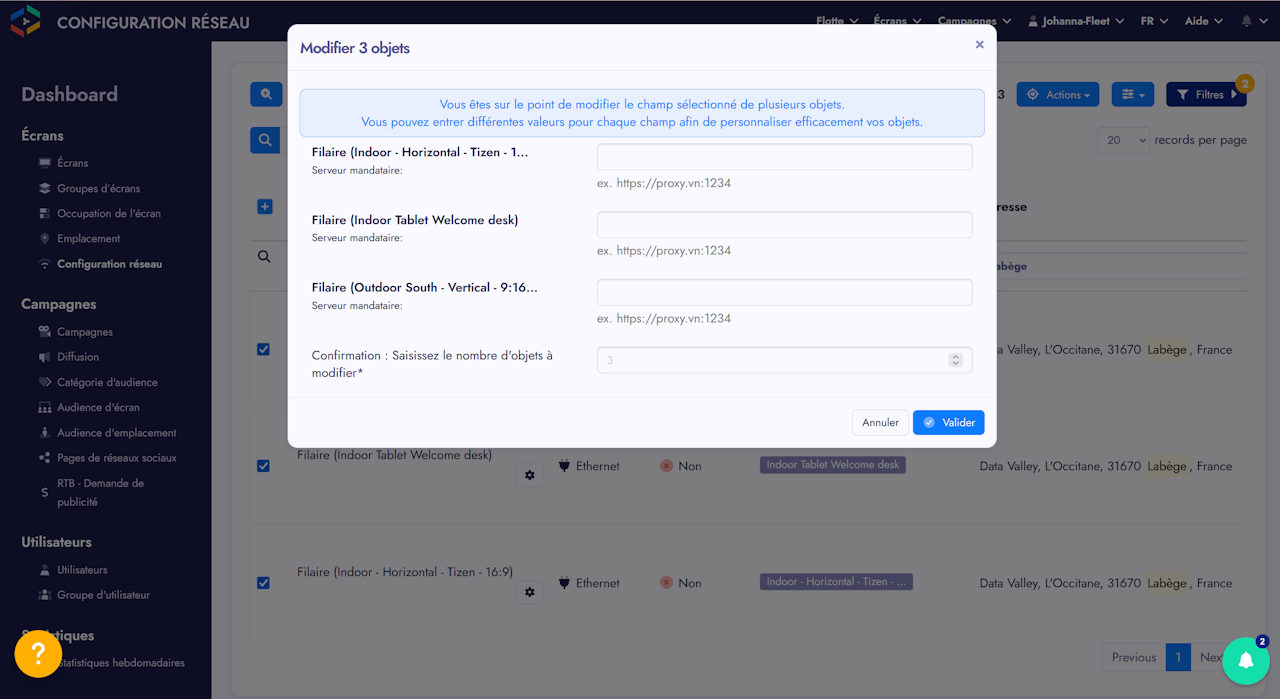
Task: Click the gear icon beside Indoor Horizontal Tizen row
Action: pyautogui.click(x=530, y=592)
